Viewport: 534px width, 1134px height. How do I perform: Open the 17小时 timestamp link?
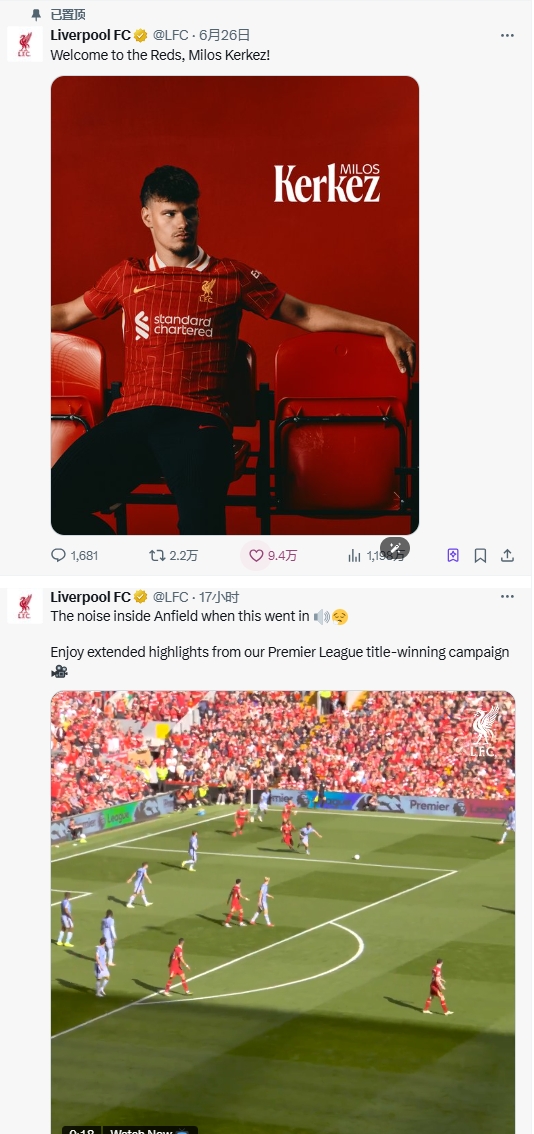pos(219,597)
